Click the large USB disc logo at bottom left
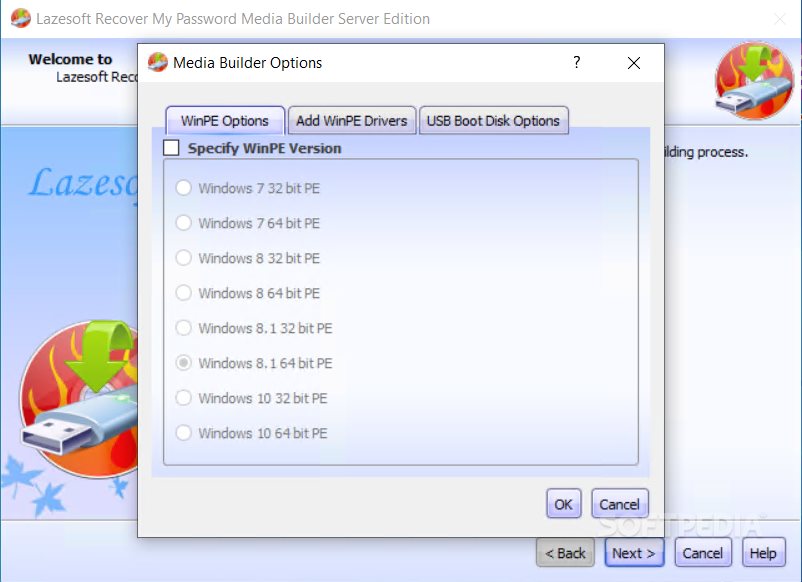 78,400
